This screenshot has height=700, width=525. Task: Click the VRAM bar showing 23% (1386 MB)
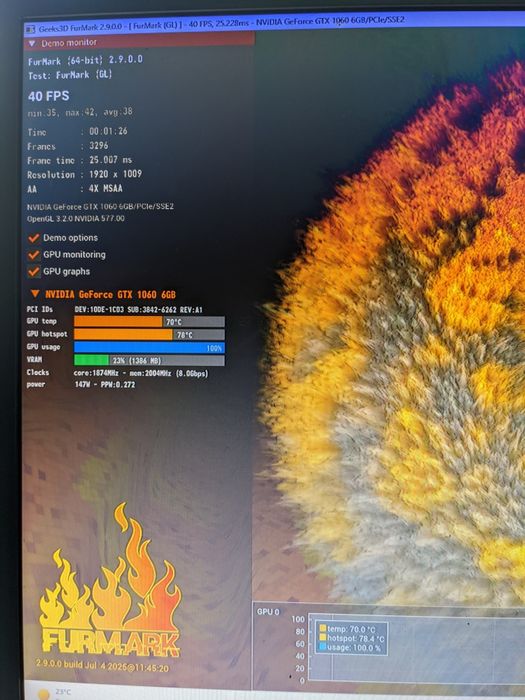[149, 360]
